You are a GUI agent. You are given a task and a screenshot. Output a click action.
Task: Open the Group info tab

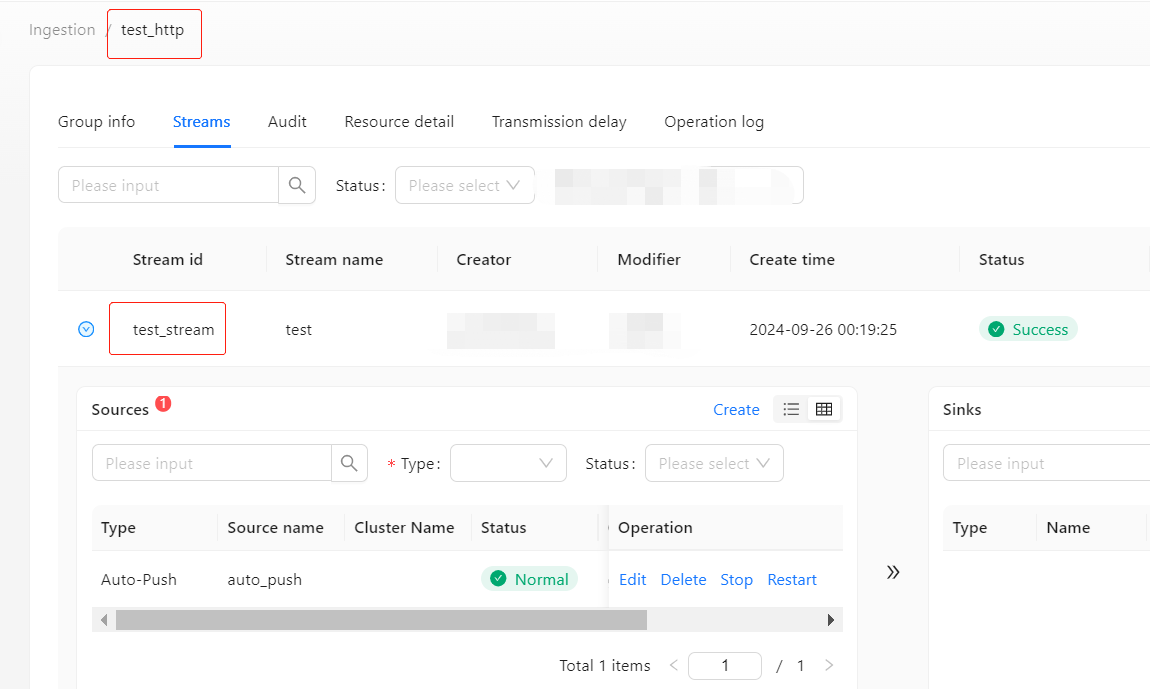(x=96, y=122)
